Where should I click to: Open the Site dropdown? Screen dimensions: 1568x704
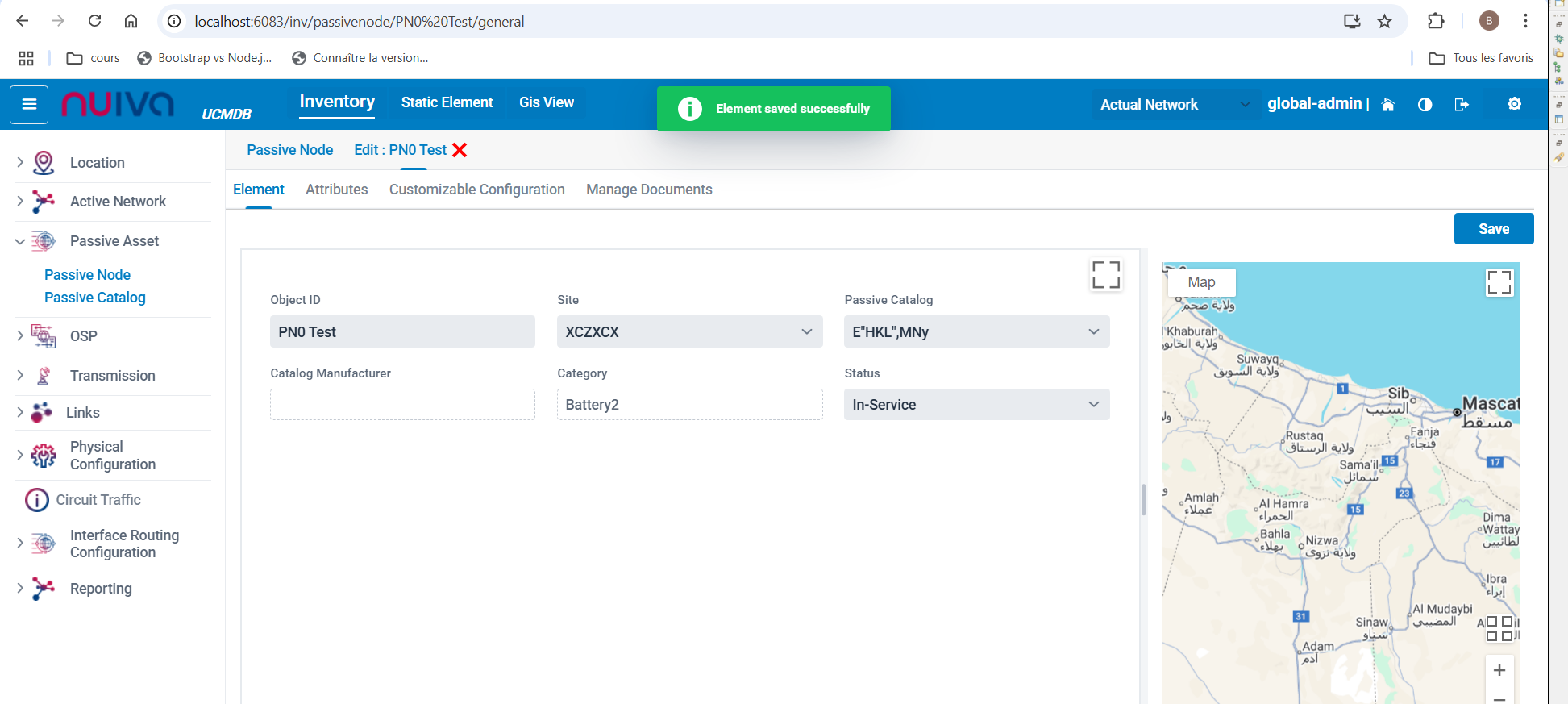click(689, 331)
